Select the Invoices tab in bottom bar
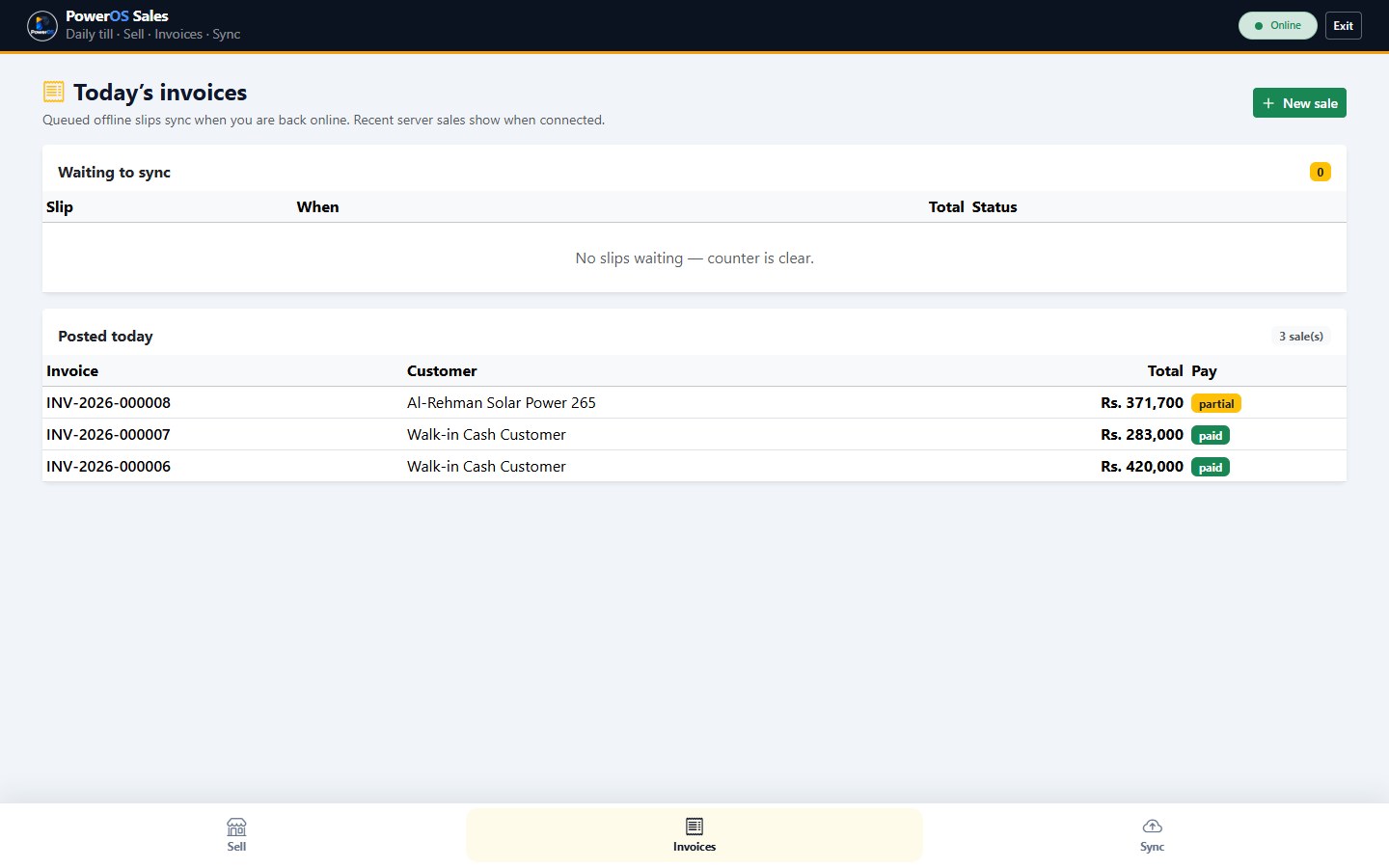 pyautogui.click(x=694, y=835)
